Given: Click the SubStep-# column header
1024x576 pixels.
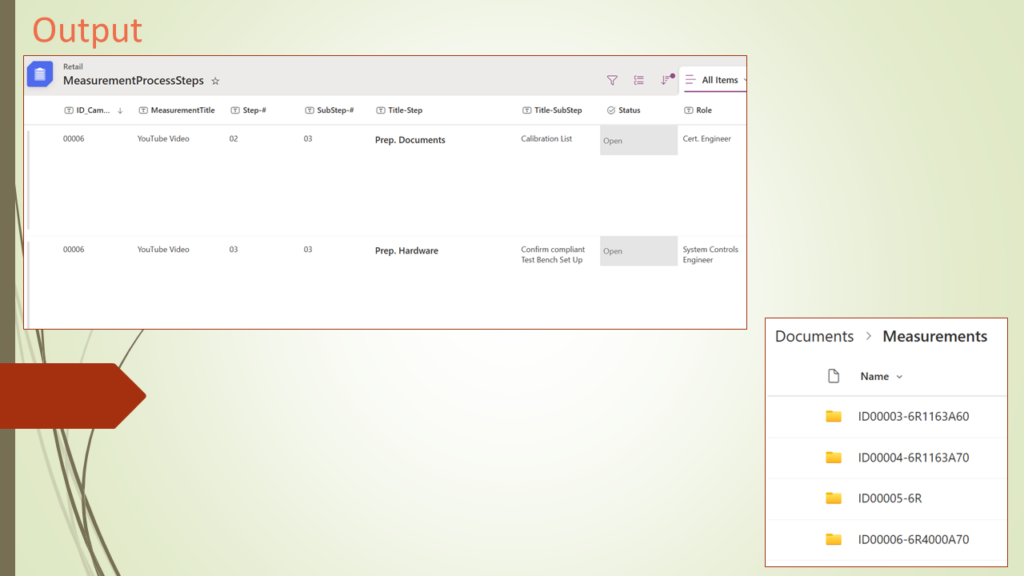Looking at the screenshot, I should (330, 110).
